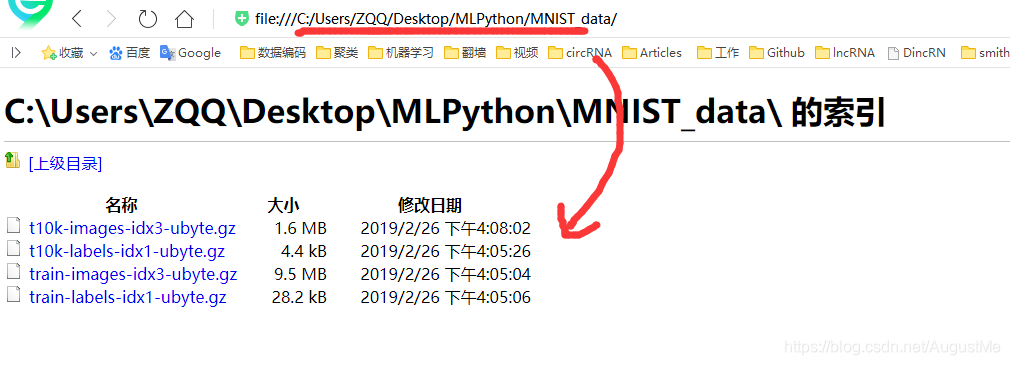Click the 修改日期 column header
1010x365 pixels.
[430, 206]
